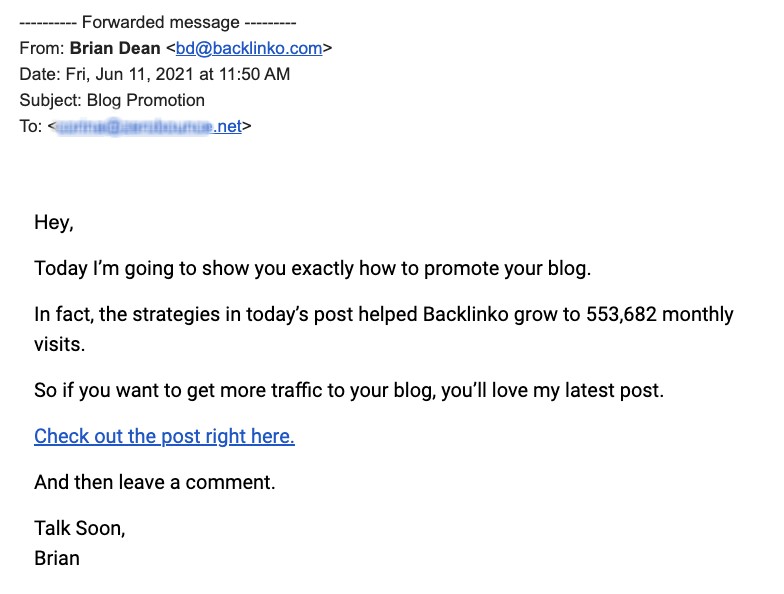Screen dimensions: 784x594
Task: Click the "553,682" number in the body
Action: 620,314
